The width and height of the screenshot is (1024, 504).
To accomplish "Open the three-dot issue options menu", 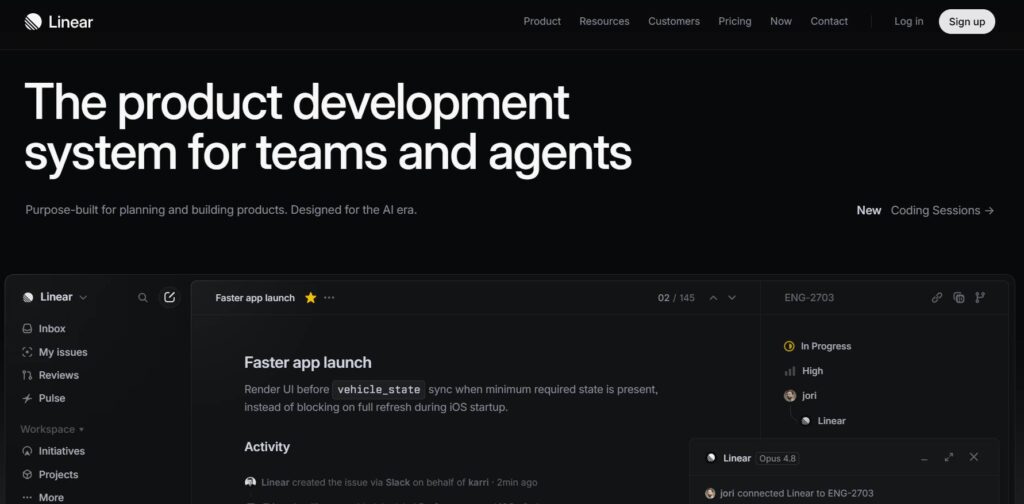I will (329, 298).
